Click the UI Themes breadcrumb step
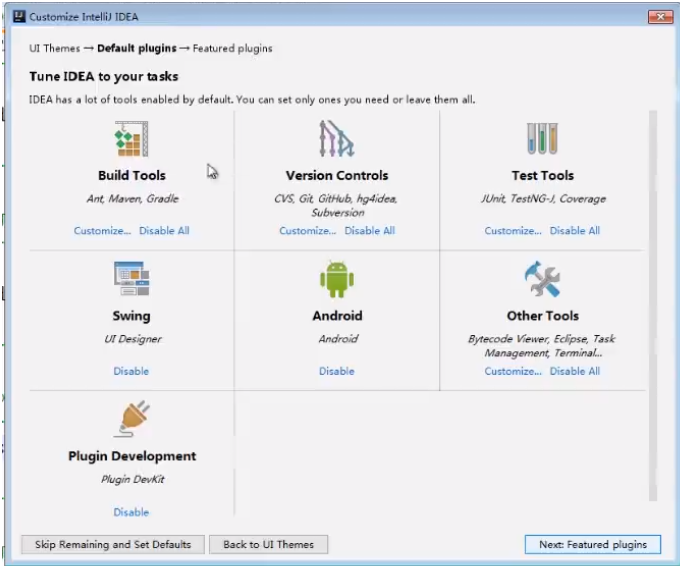Screen dimensions: 682x568 click(55, 48)
